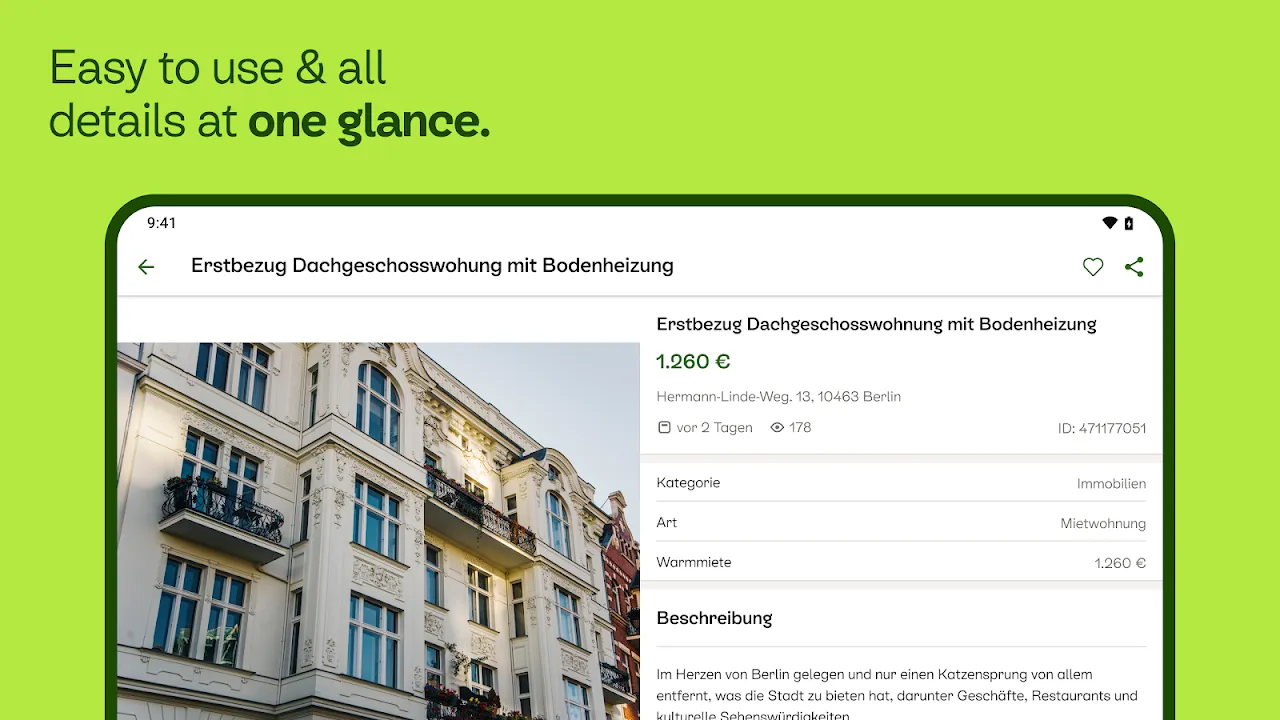Click the calendar icon before 'vor 2 Tagen'
1280x720 pixels.
point(664,427)
